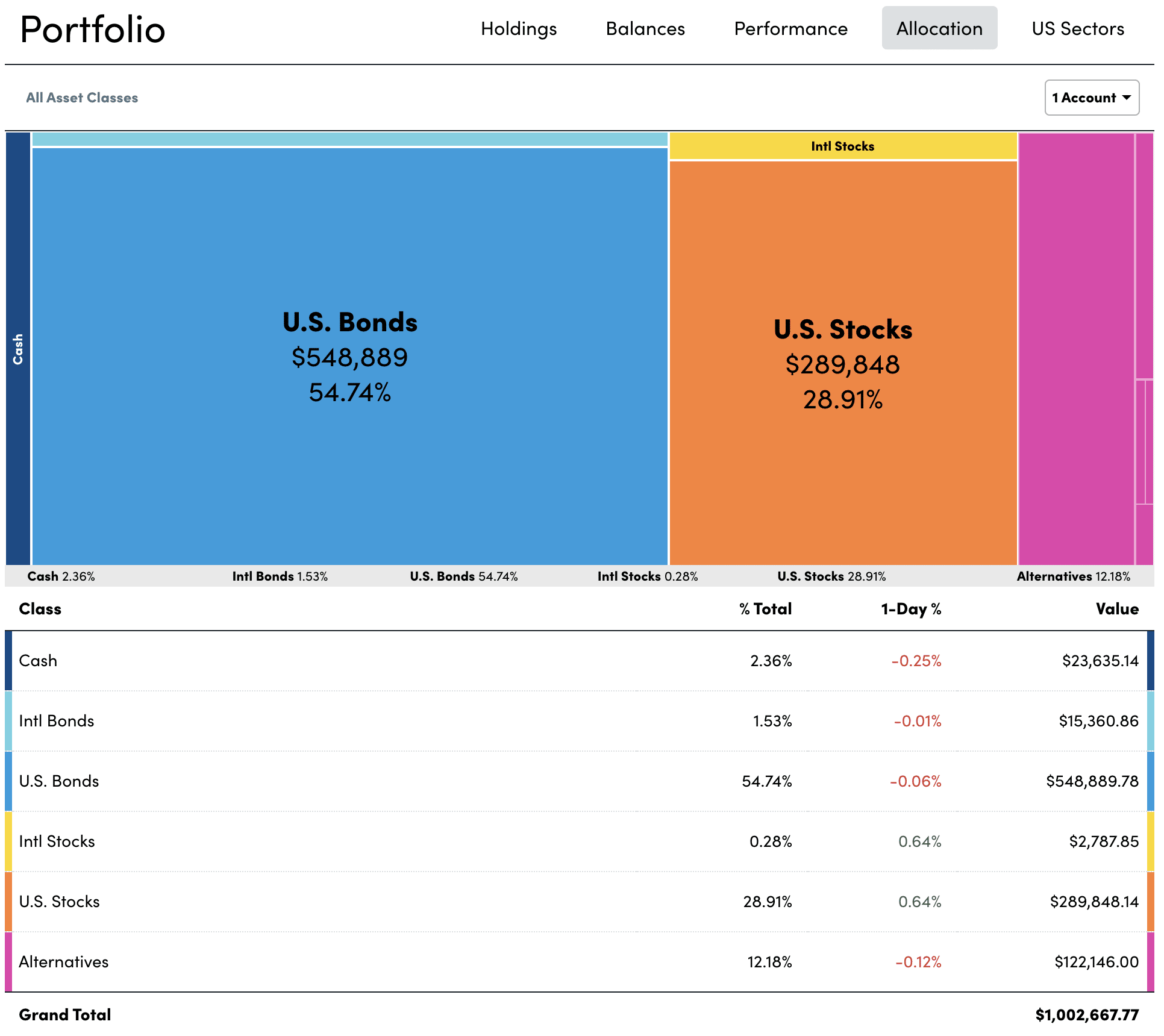Click the $1,002,667.77 grand total value

click(1087, 1015)
